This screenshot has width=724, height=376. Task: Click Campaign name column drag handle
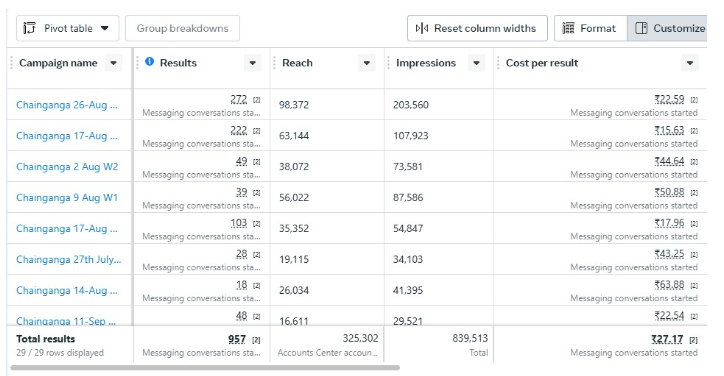coord(12,63)
